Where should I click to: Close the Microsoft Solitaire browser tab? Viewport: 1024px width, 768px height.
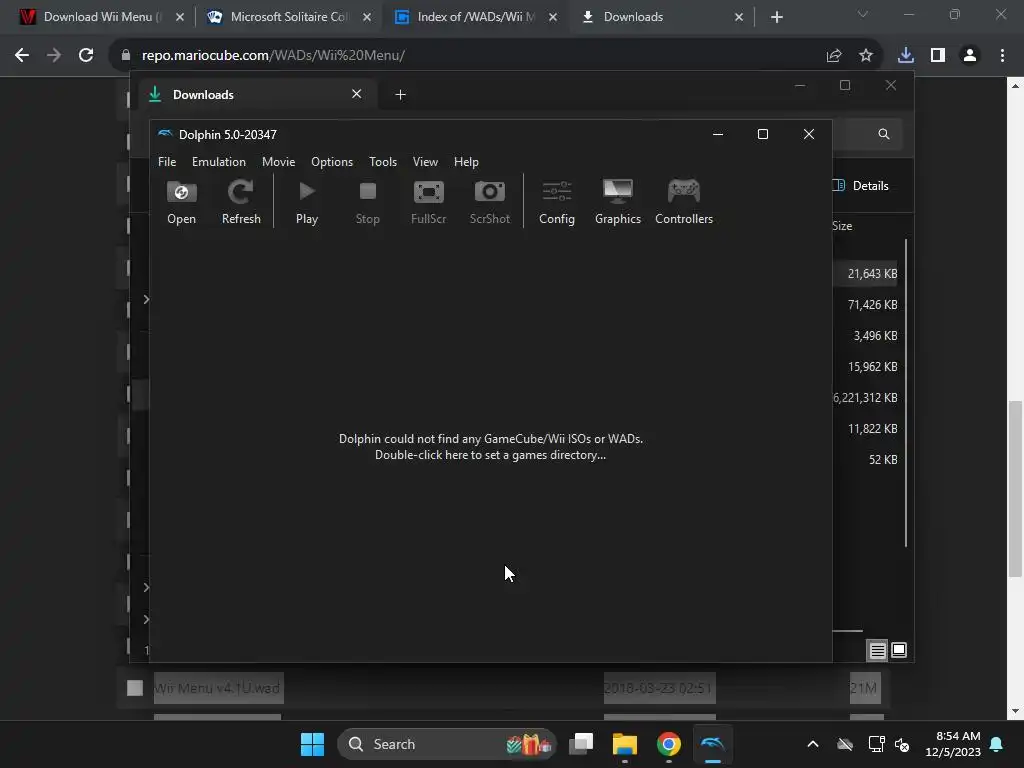[x=367, y=17]
